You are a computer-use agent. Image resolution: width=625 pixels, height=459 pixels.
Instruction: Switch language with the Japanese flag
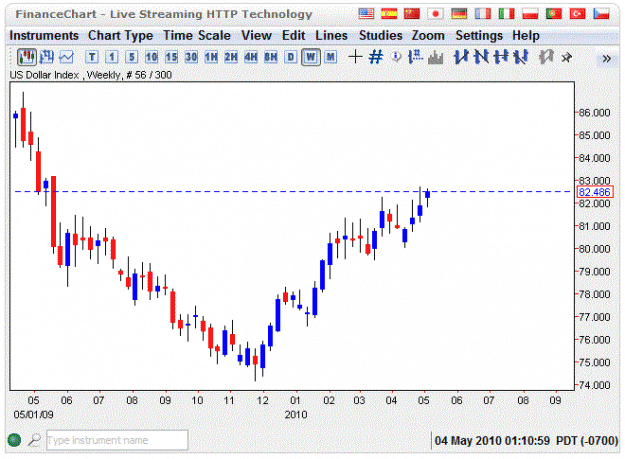click(x=435, y=14)
